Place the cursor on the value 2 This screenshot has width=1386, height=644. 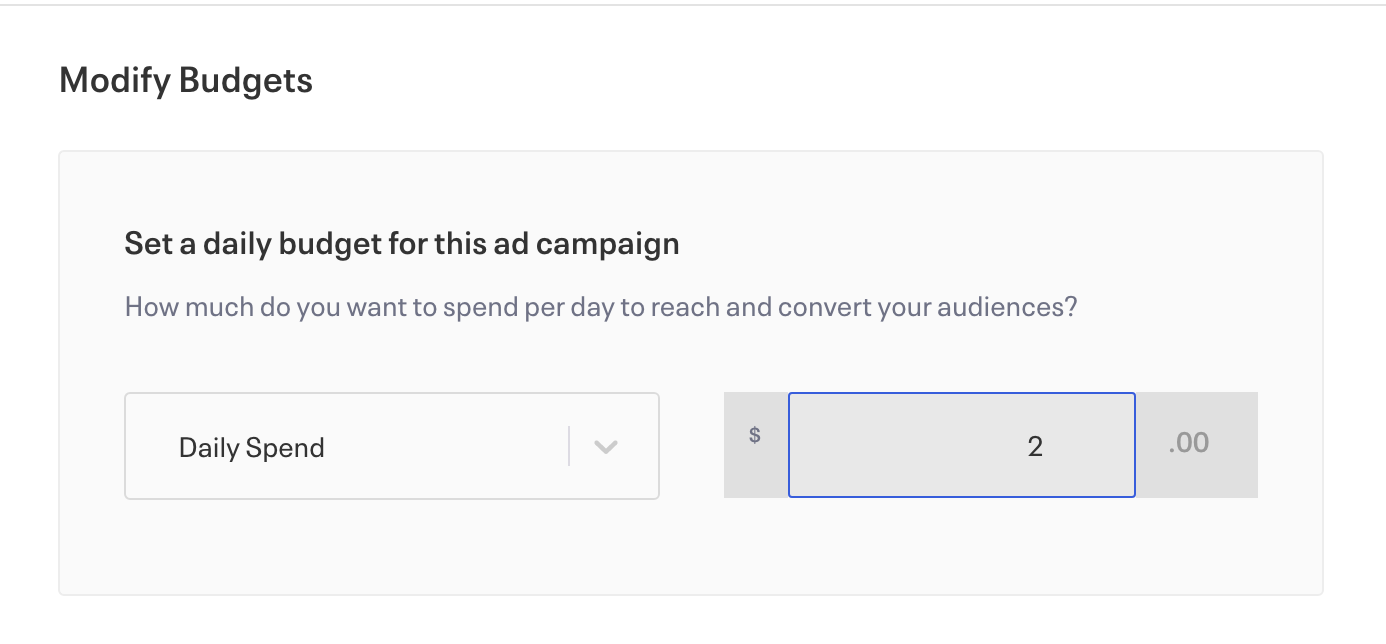(x=1035, y=446)
